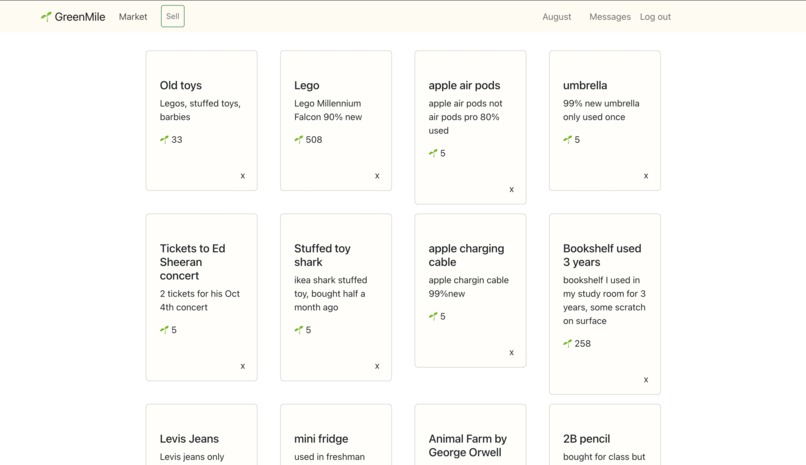Click 'Lego Millennium Falcon 90% new' description
This screenshot has width=806, height=465.
coord(328,110)
